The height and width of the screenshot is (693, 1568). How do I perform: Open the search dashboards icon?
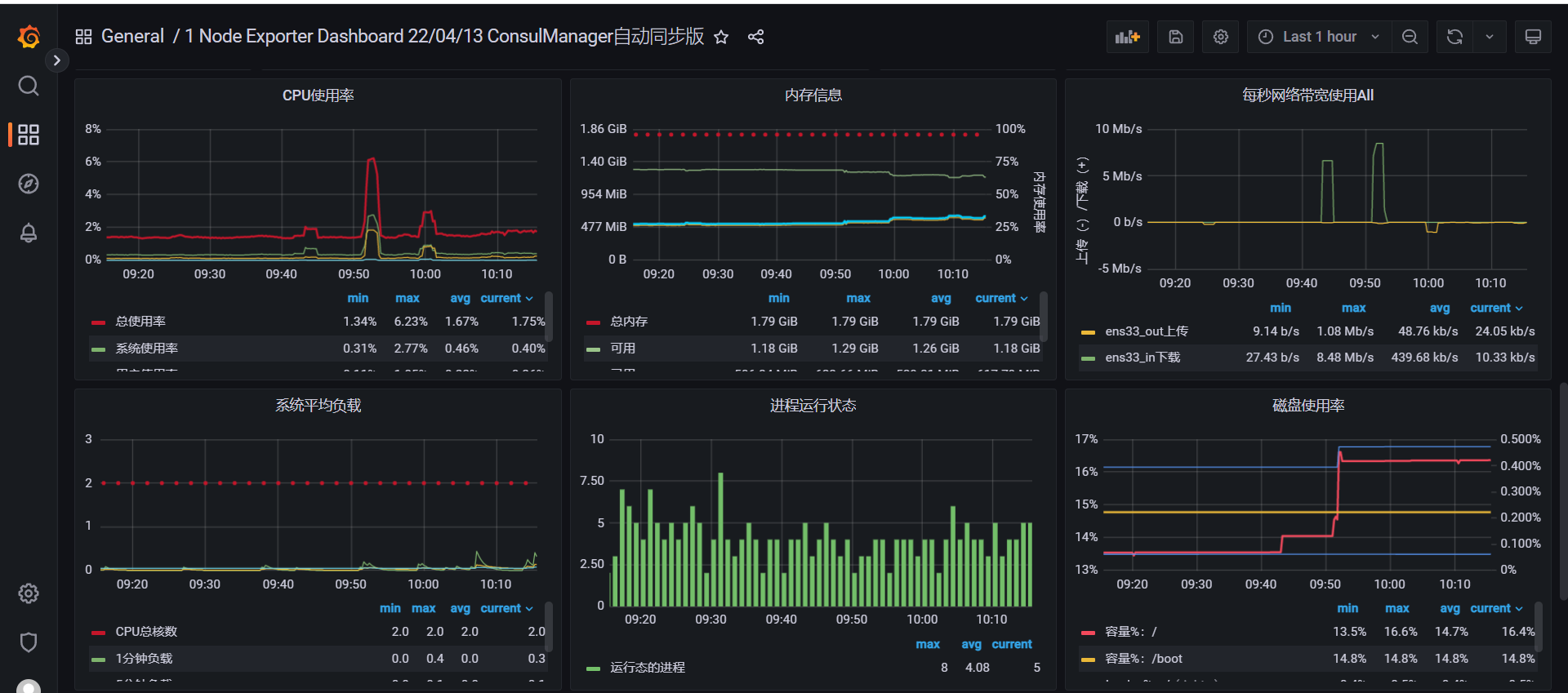click(x=29, y=86)
